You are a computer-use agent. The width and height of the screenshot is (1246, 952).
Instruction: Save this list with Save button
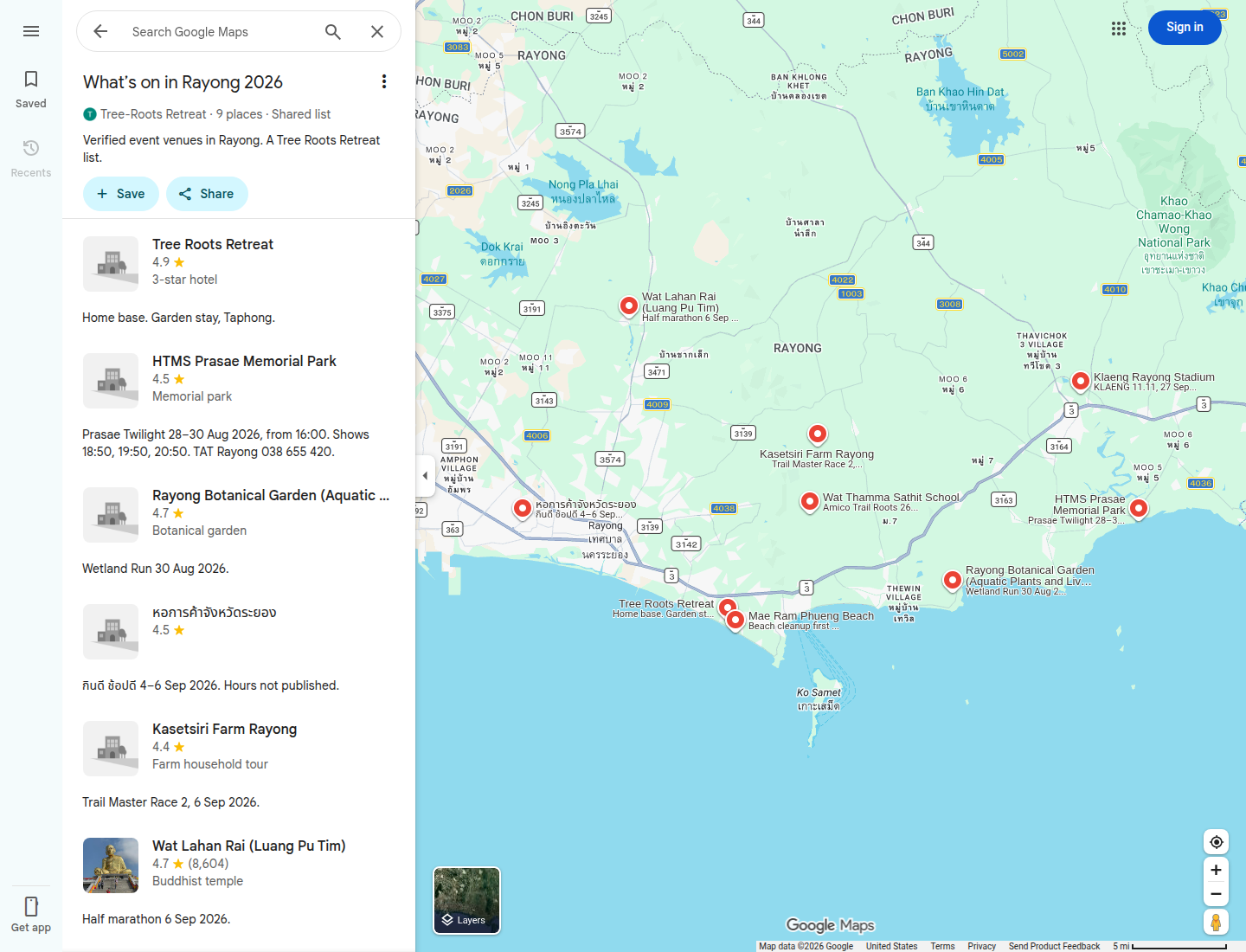click(x=121, y=194)
